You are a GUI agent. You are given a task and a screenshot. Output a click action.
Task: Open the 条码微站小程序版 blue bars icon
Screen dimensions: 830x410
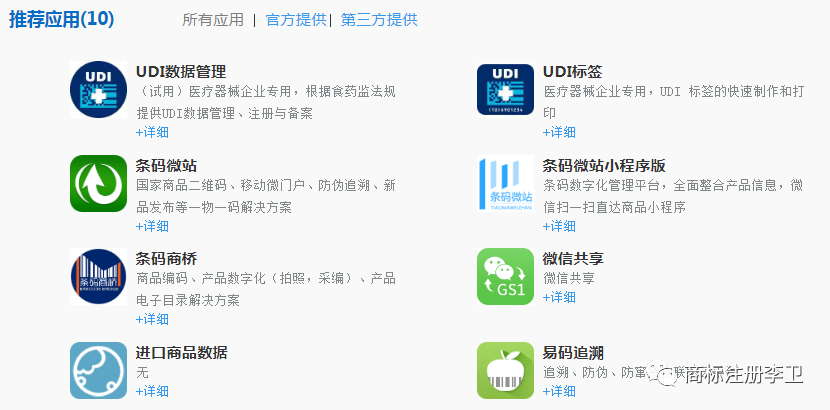(505, 183)
